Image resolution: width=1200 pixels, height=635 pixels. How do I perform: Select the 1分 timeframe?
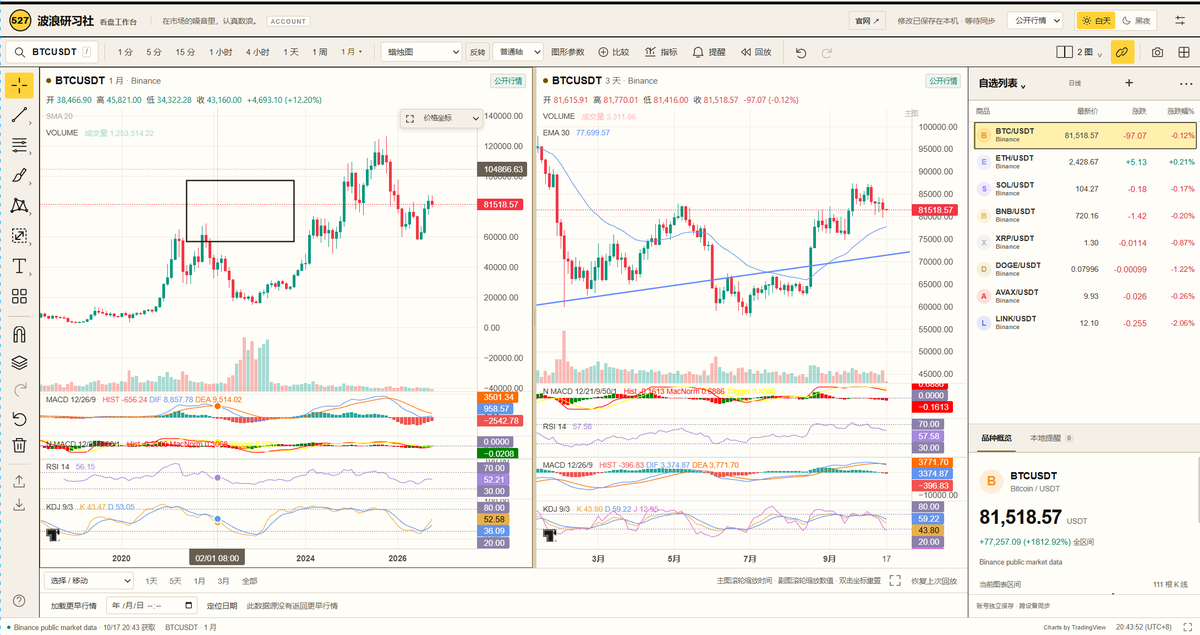(x=125, y=52)
